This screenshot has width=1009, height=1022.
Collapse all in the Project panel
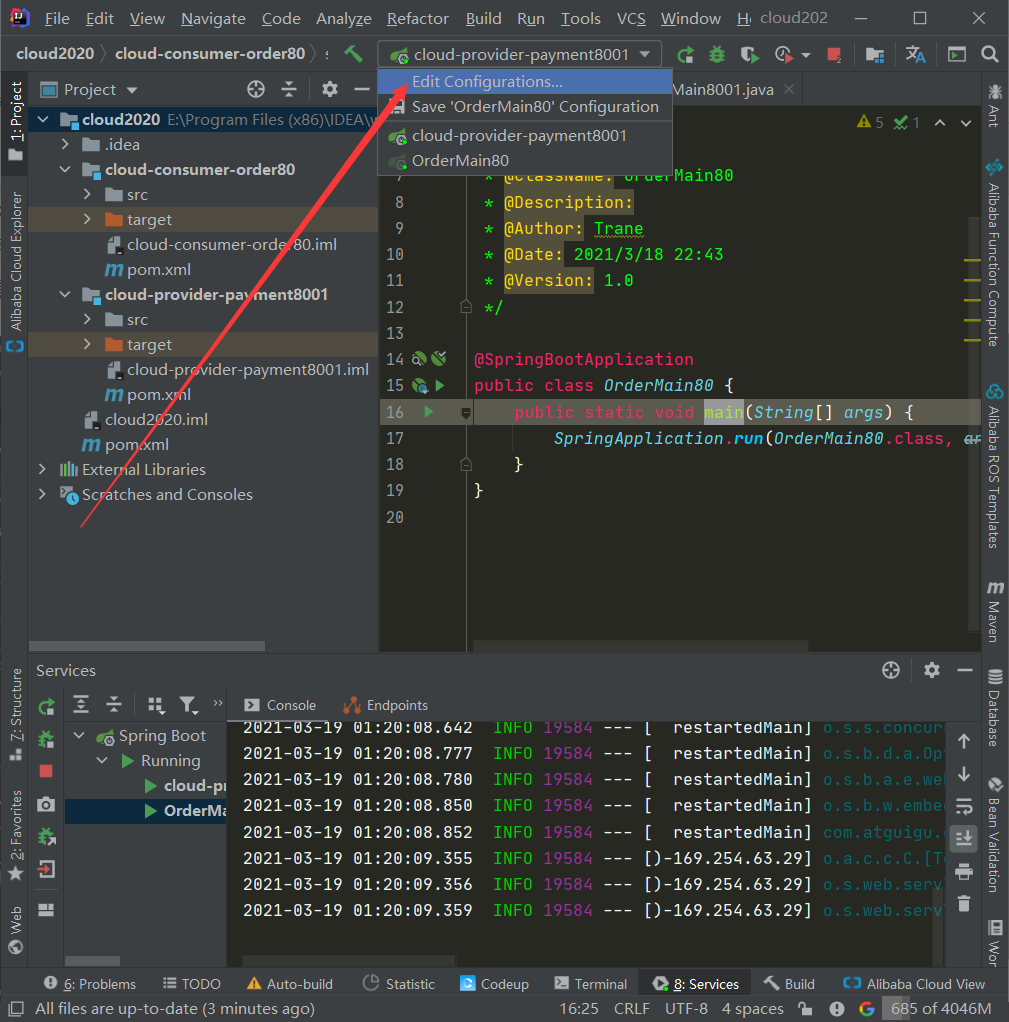click(289, 89)
